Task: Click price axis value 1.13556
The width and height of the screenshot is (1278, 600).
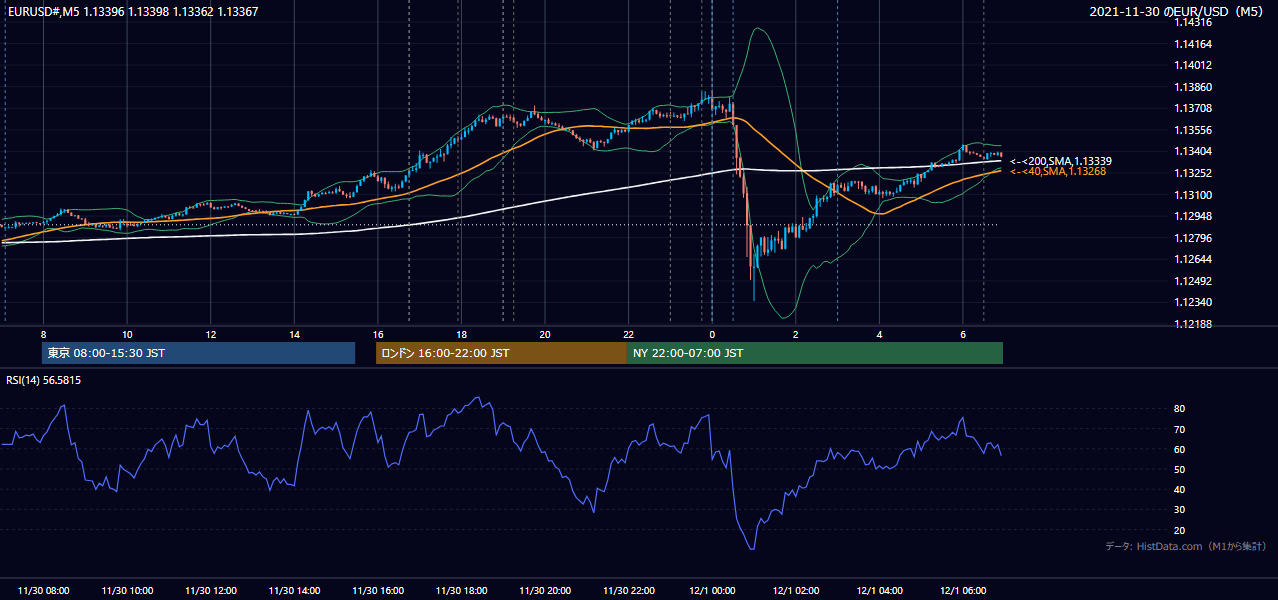Action: (1193, 131)
